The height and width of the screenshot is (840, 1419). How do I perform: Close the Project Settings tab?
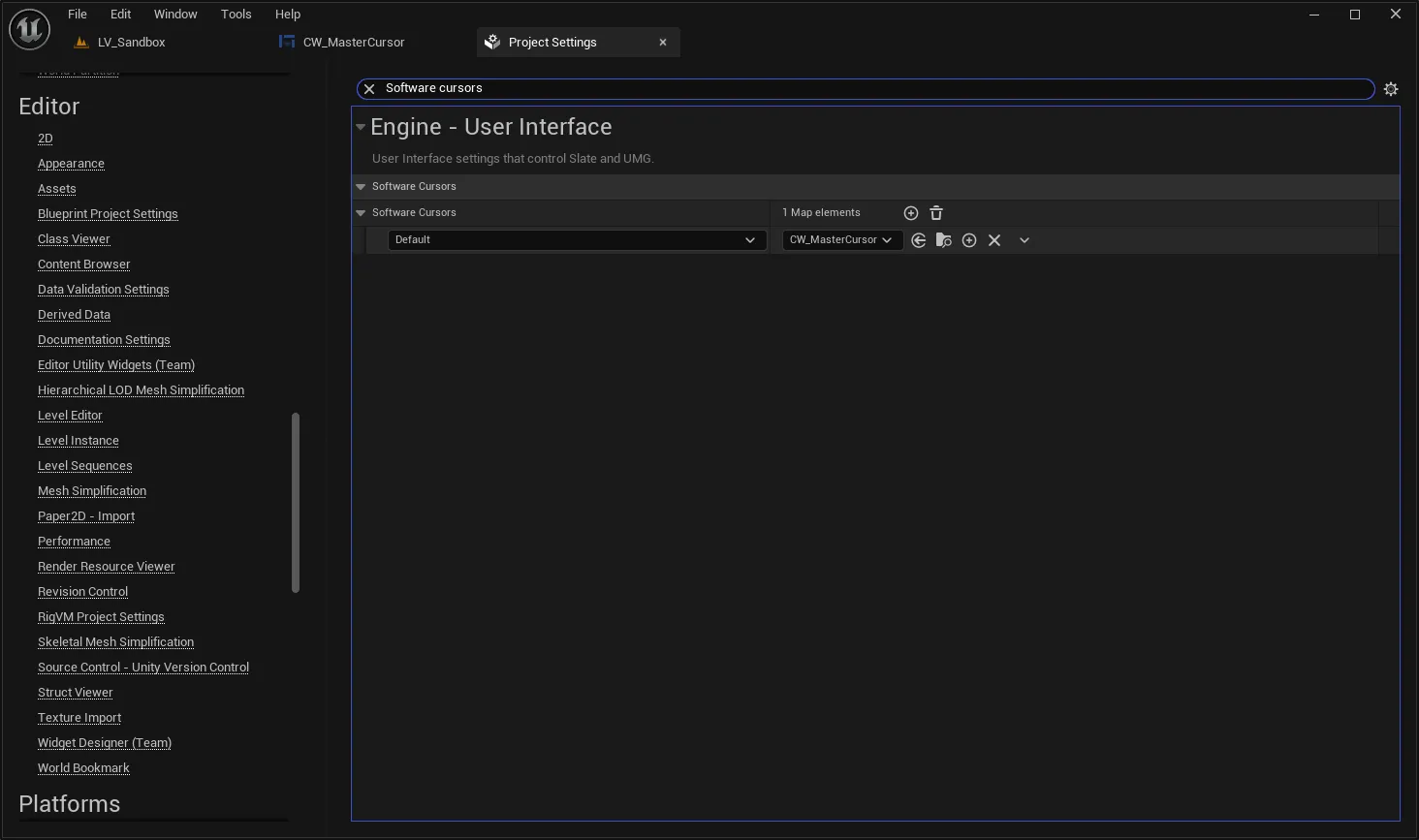click(x=663, y=43)
